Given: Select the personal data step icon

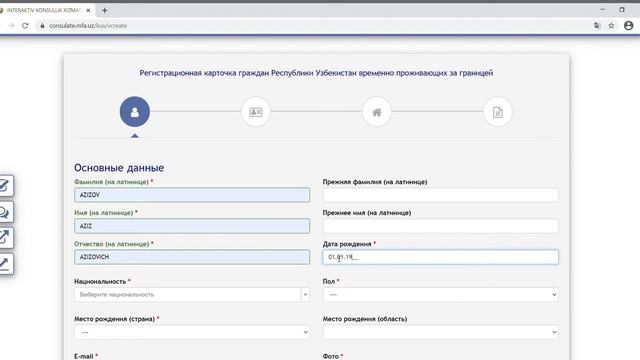Looking at the screenshot, I should (x=135, y=112).
